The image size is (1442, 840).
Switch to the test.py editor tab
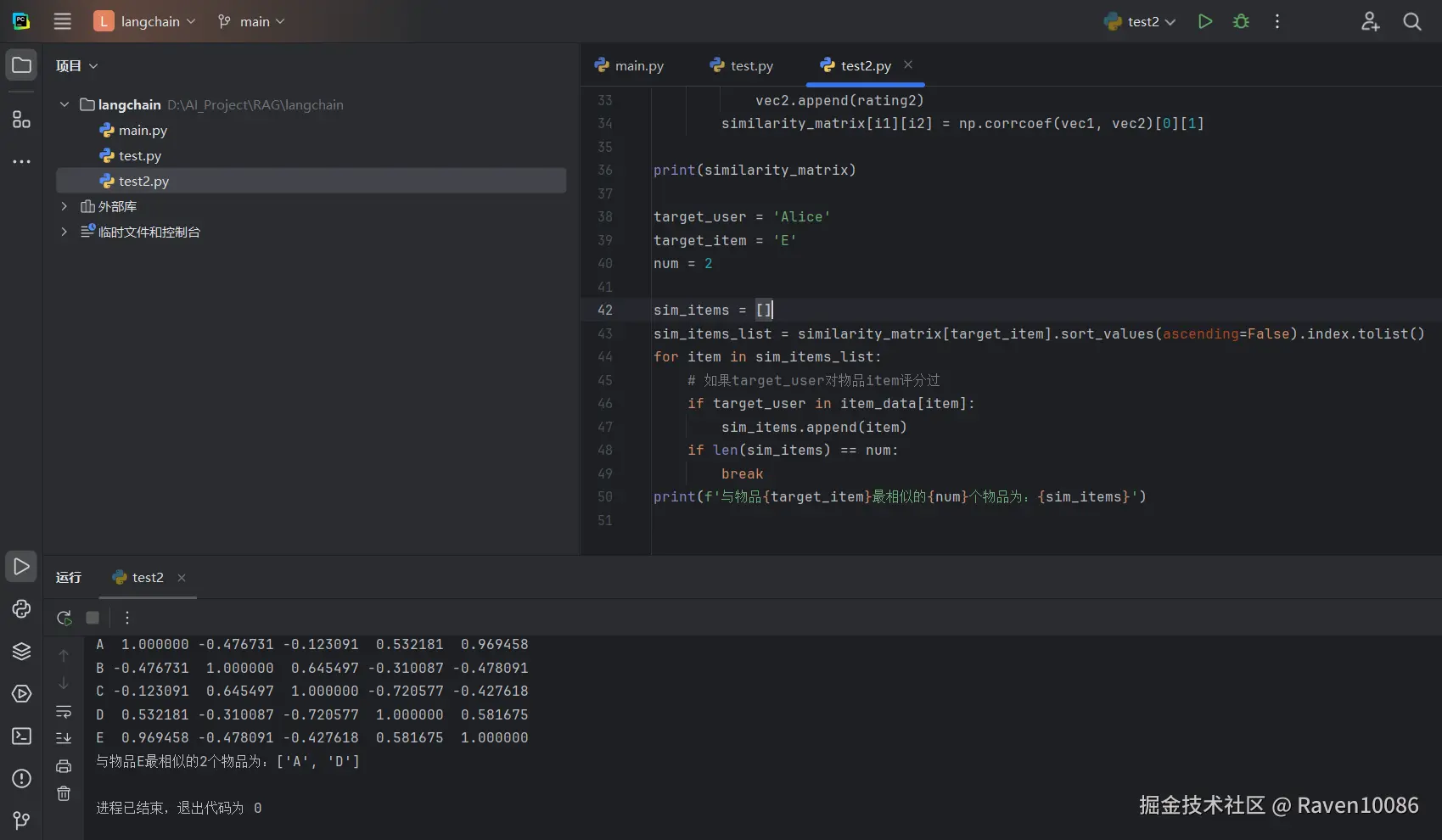click(x=742, y=65)
